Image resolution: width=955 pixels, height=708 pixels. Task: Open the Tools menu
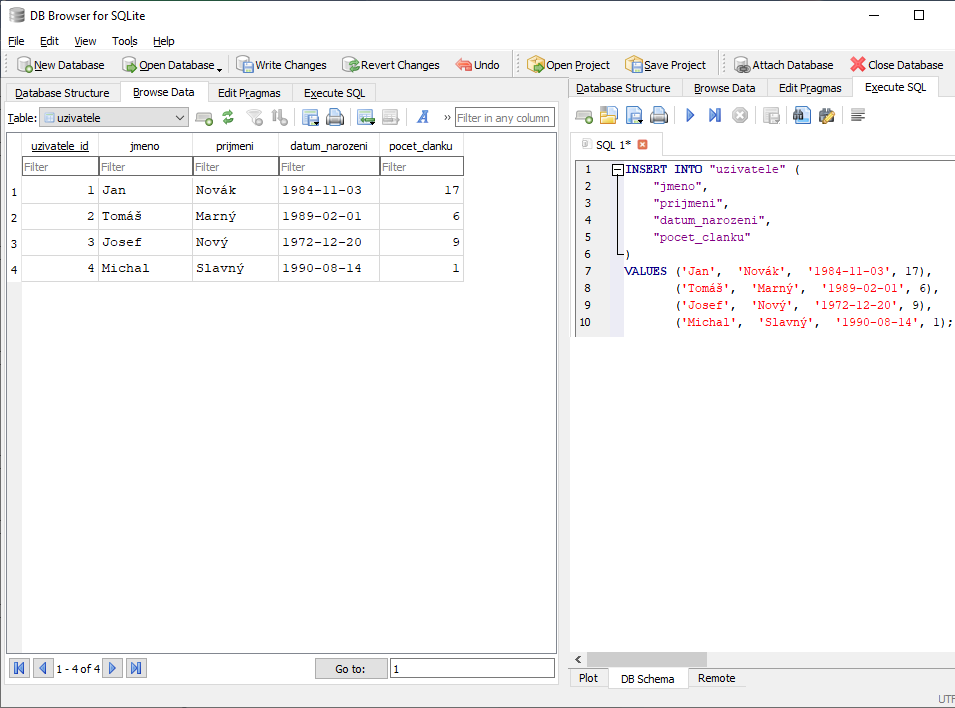coord(124,41)
